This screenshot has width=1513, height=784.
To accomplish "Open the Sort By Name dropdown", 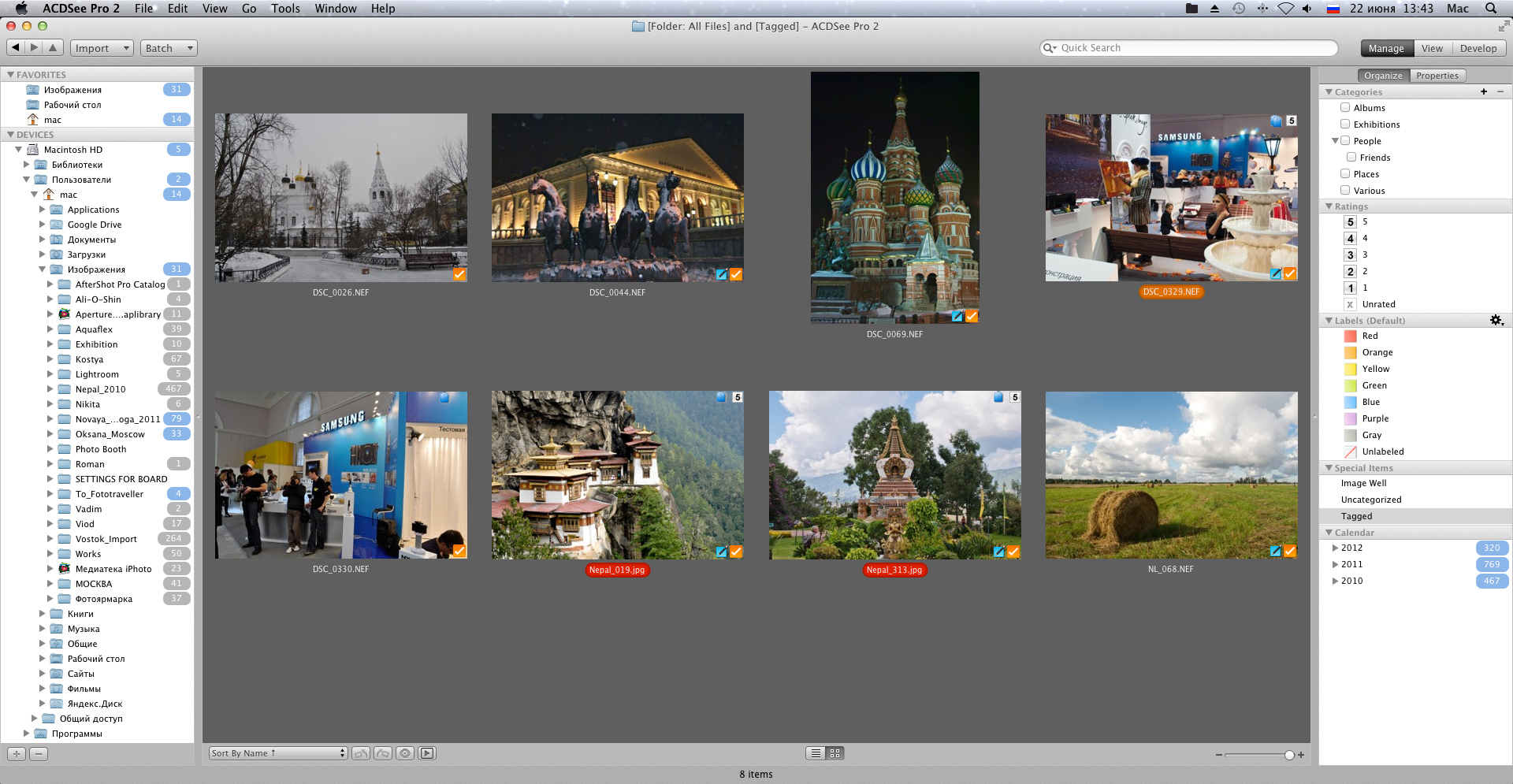I will pyautogui.click(x=278, y=753).
